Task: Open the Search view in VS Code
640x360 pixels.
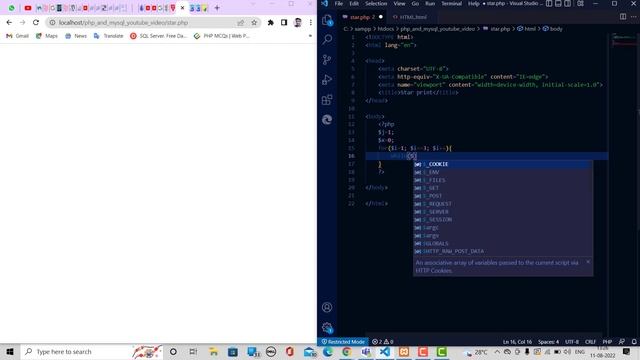Action: click(x=327, y=40)
